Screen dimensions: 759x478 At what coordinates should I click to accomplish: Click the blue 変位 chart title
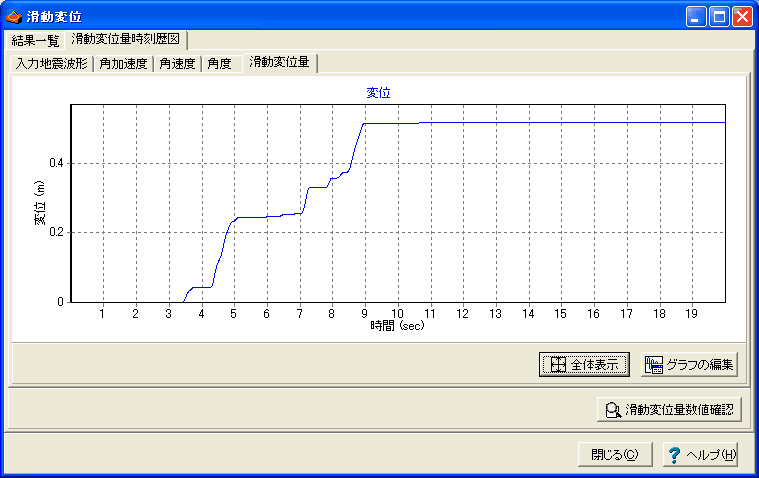click(378, 93)
